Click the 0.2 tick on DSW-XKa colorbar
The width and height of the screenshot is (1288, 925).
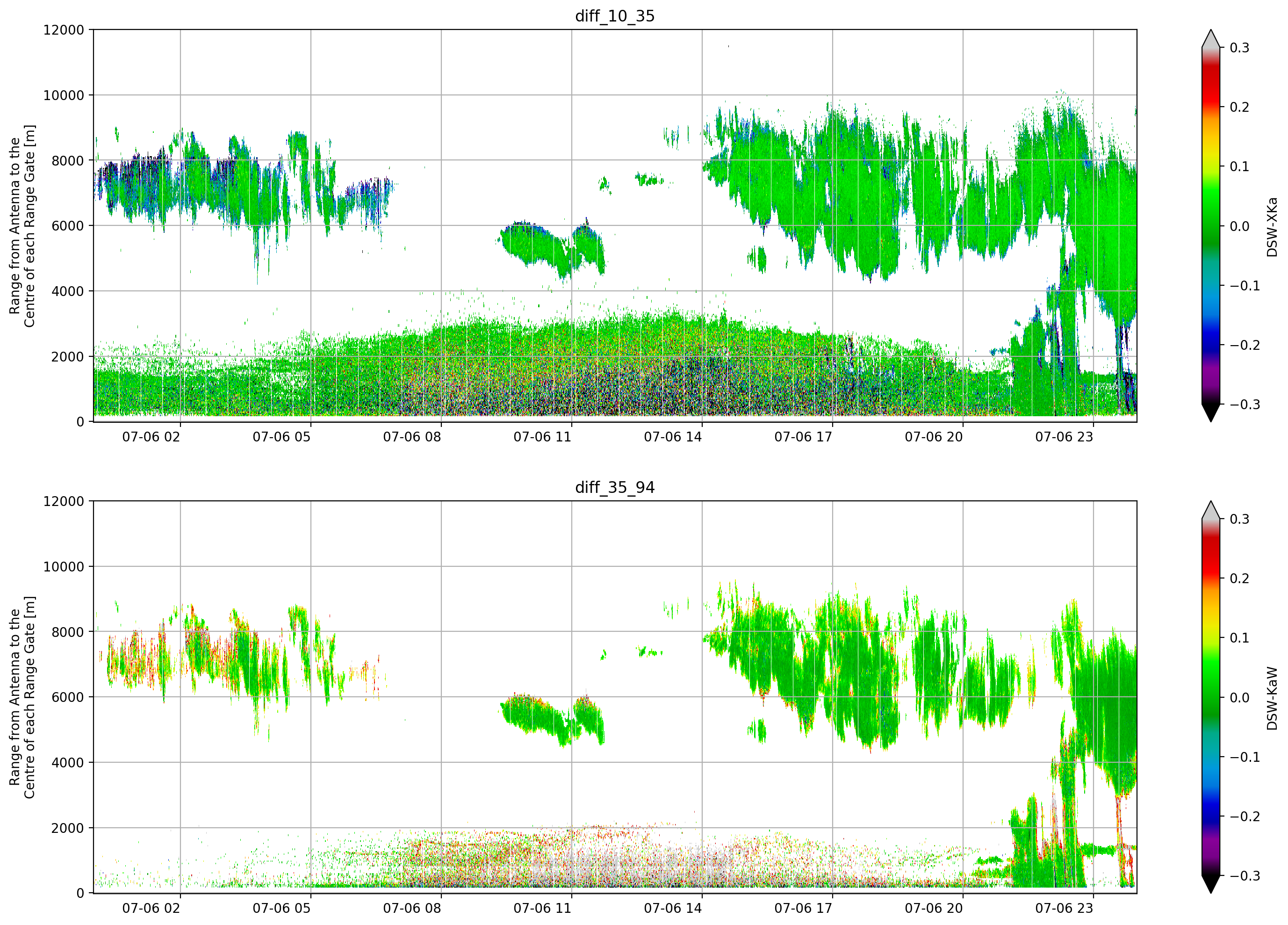tap(1240, 107)
